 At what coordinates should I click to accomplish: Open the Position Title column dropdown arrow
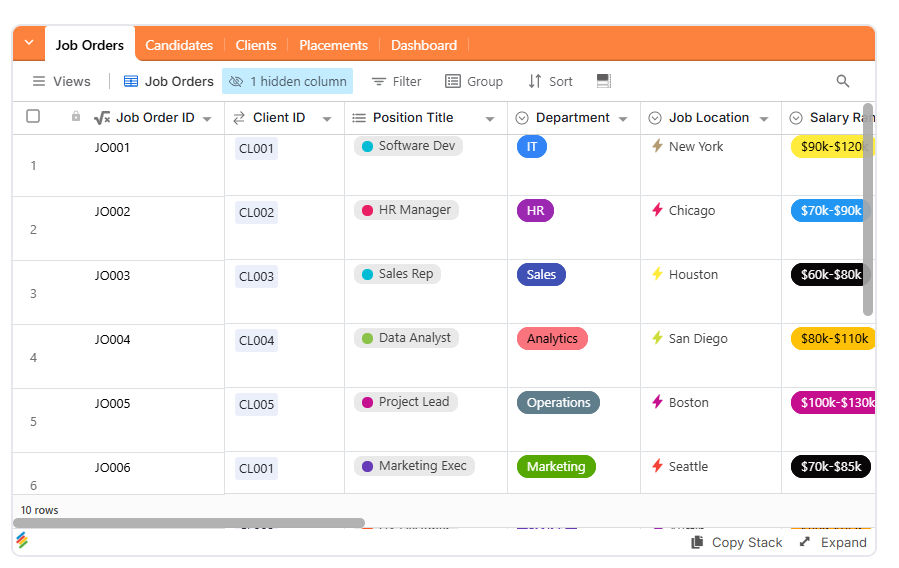click(490, 119)
